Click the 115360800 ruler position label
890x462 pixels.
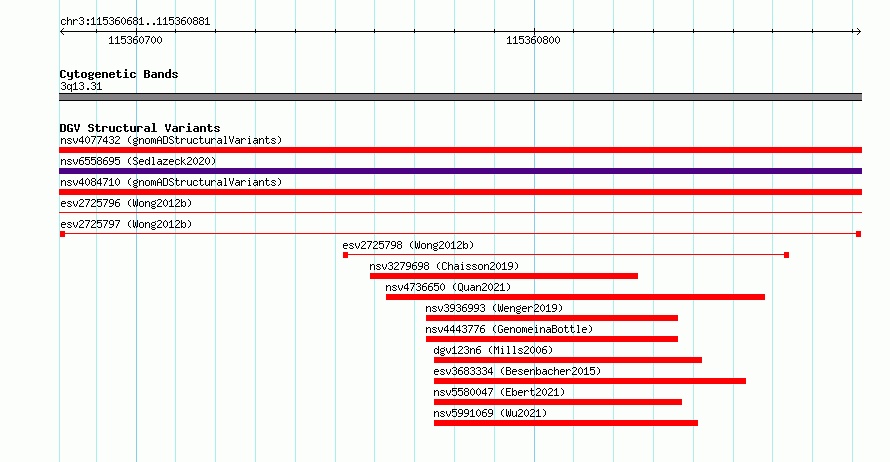(533, 40)
